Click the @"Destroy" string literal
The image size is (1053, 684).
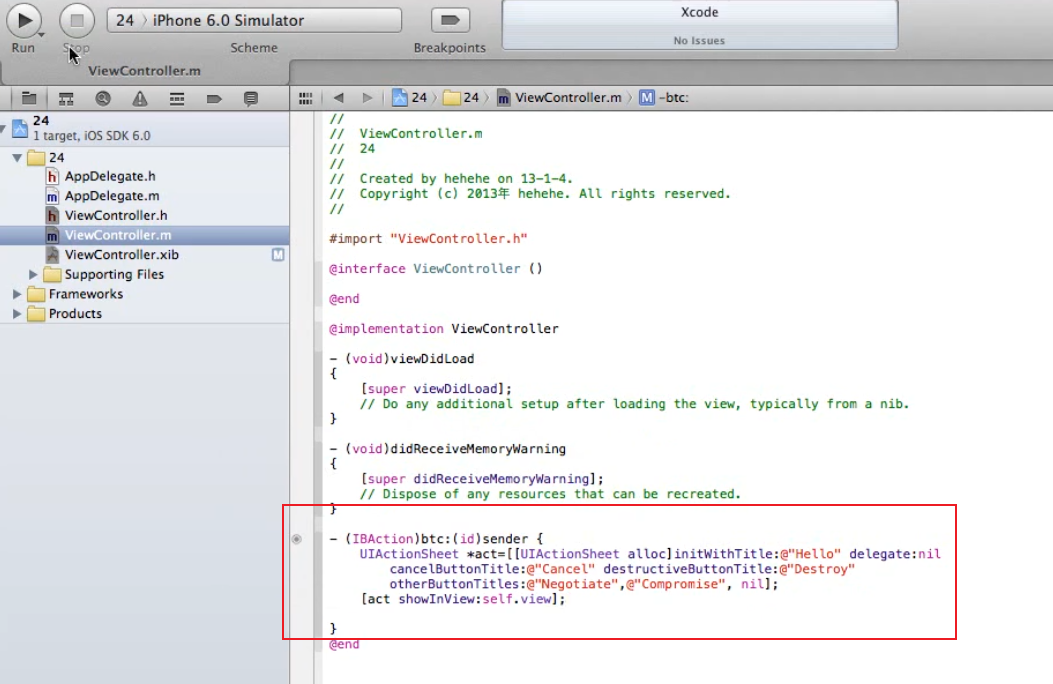[817, 569]
